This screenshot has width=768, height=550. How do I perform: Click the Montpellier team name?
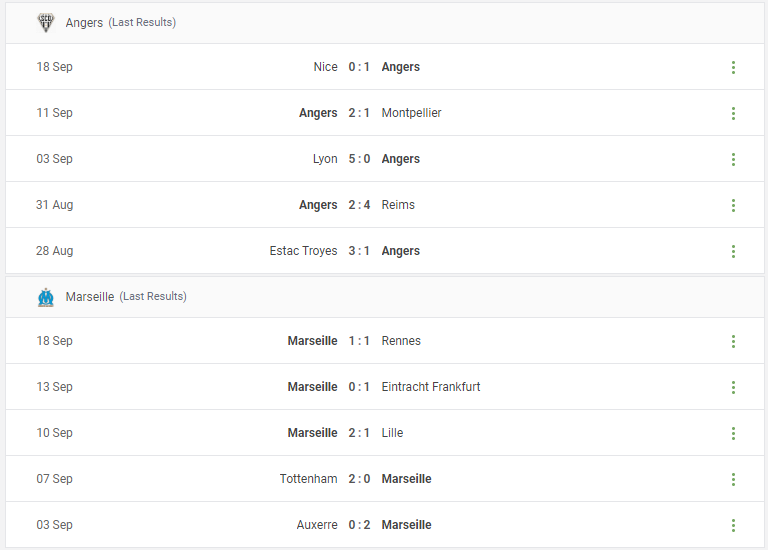coord(411,113)
